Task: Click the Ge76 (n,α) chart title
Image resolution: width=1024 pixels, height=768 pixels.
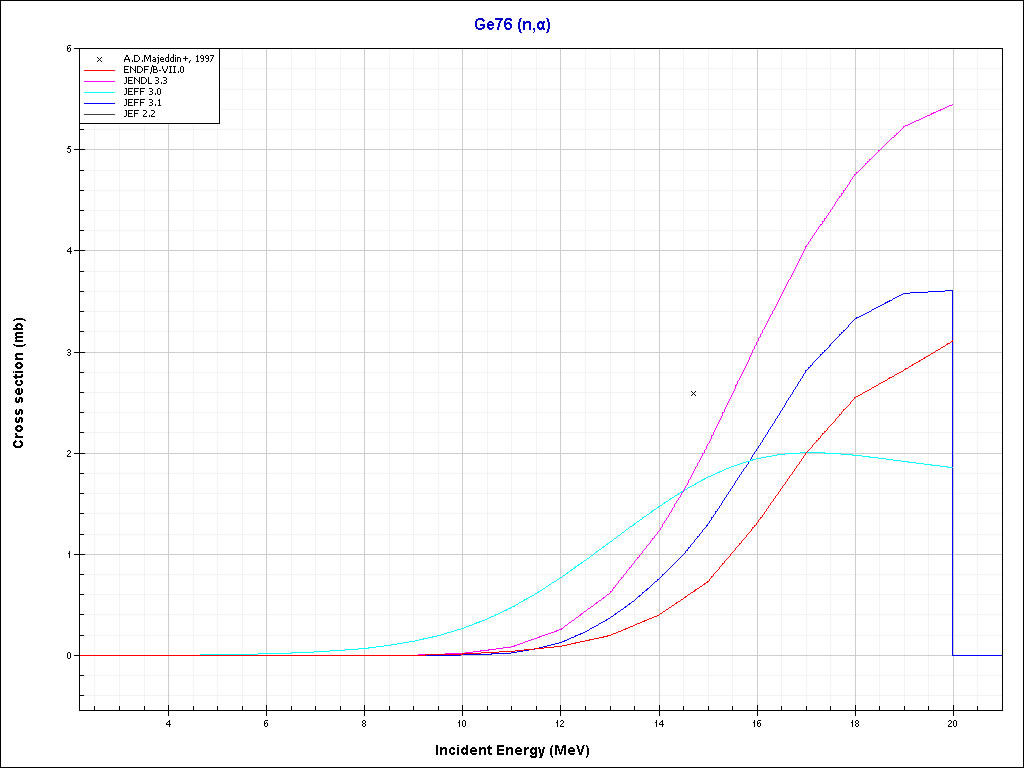Action: [512, 25]
